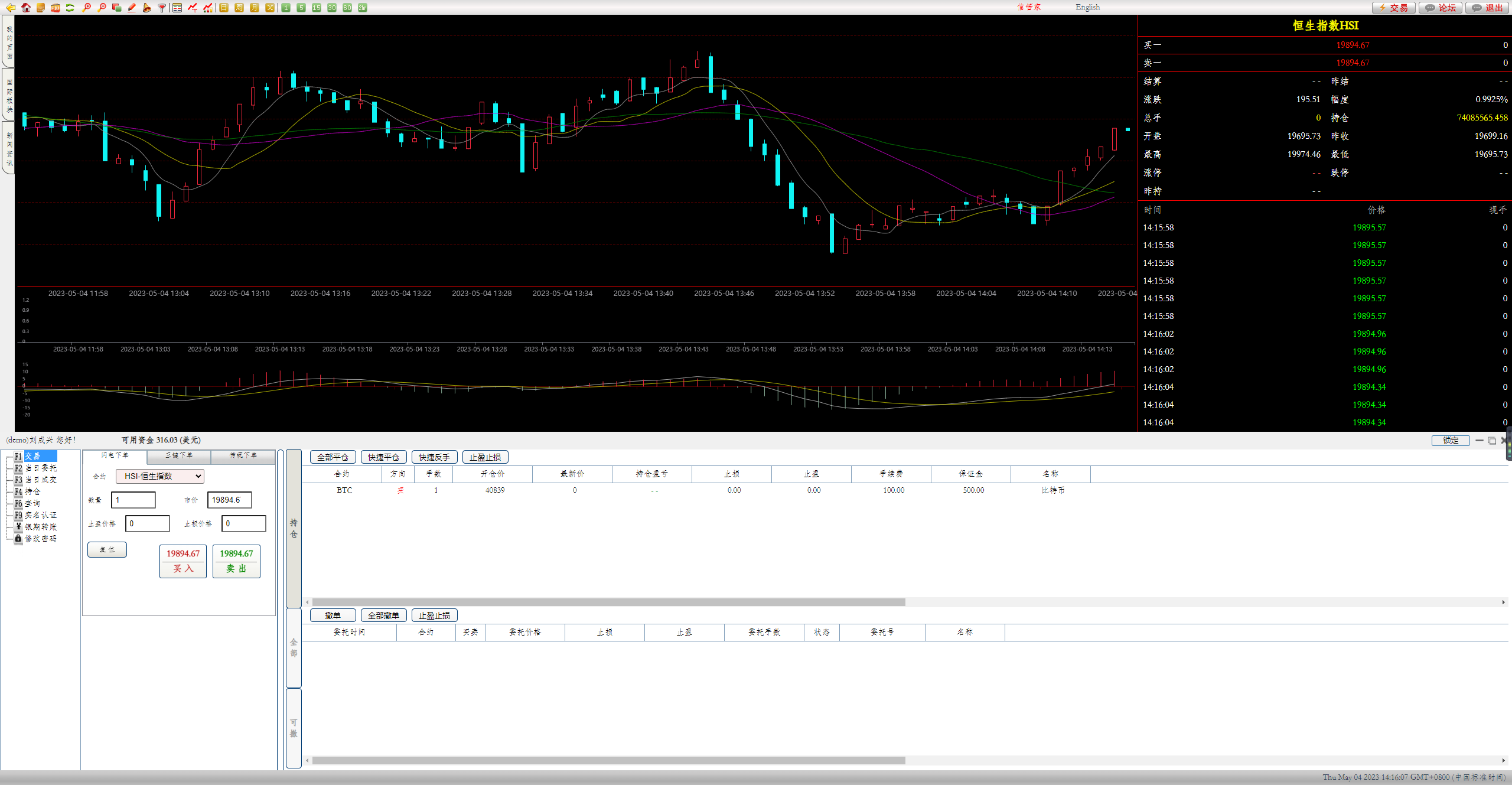Screen dimensions: 1512x785
Task: Click 快捷平仓 quick close button
Action: point(384,457)
